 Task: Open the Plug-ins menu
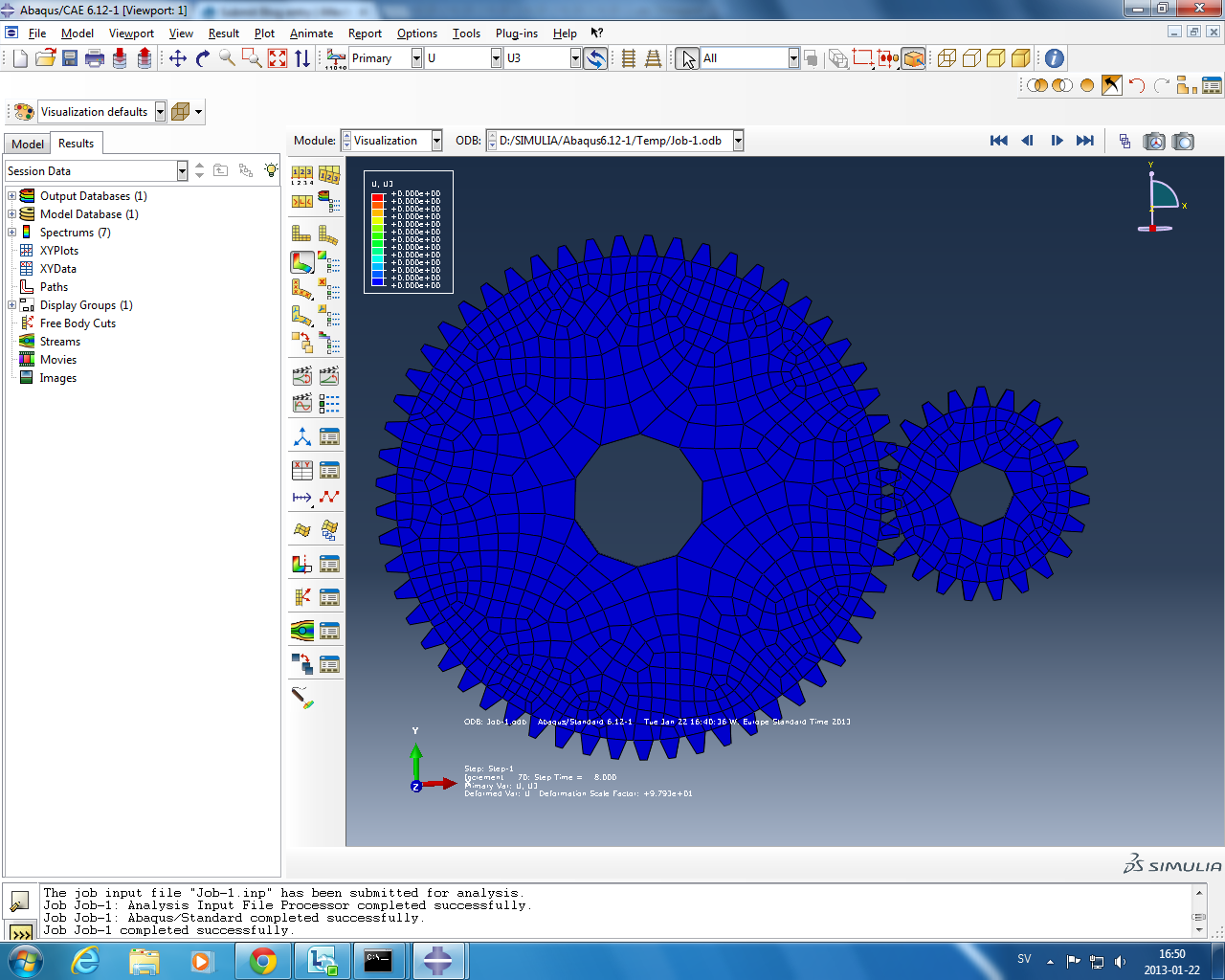[516, 33]
